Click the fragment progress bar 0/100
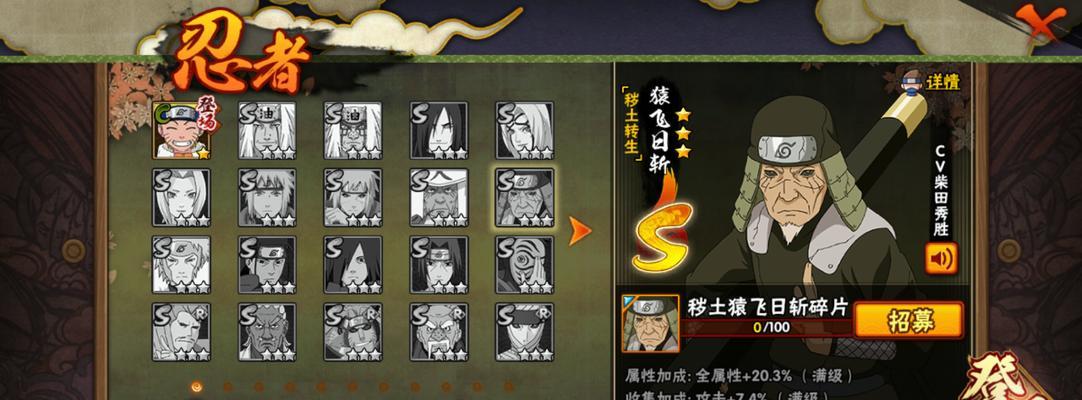Viewport: 1082px width, 400px height. (766, 328)
